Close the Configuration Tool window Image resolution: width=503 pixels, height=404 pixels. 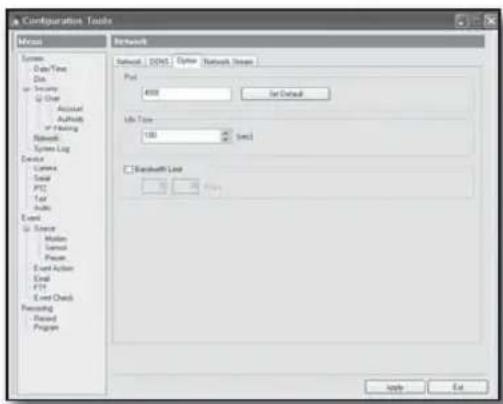pyautogui.click(x=491, y=21)
